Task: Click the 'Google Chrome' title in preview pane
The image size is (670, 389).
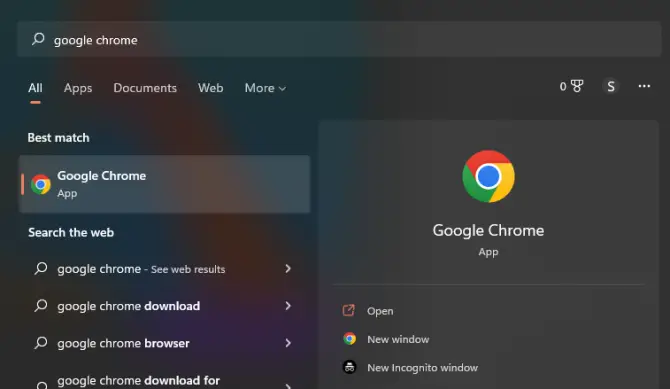Action: (488, 231)
